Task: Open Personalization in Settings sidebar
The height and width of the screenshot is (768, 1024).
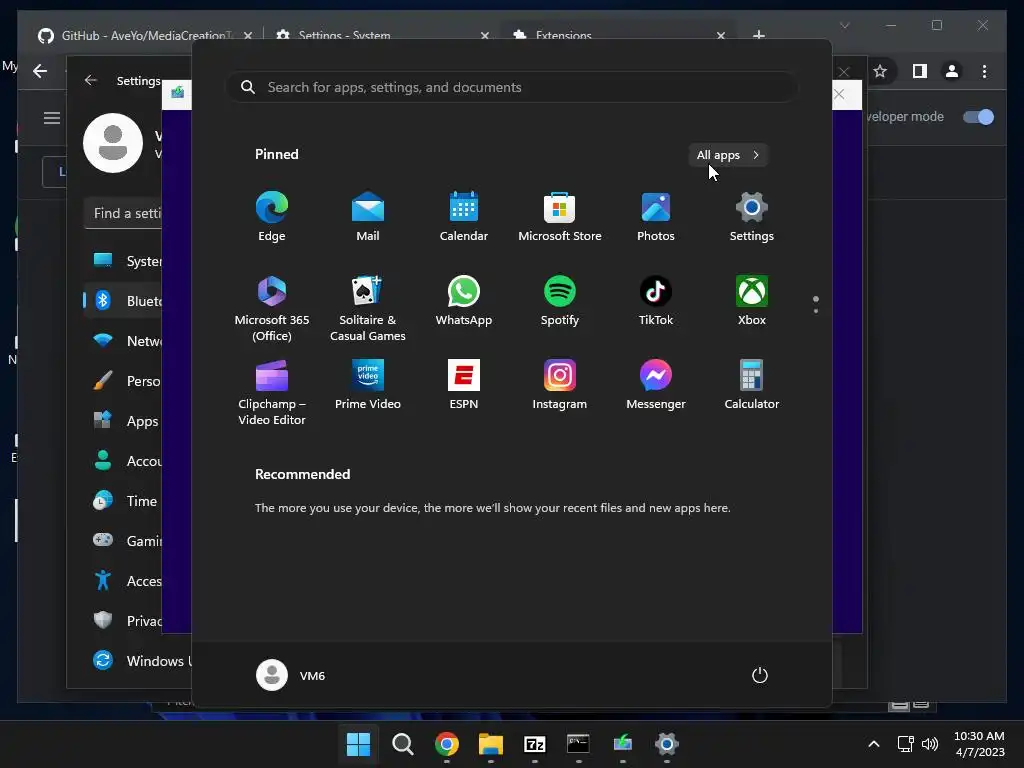Action: point(123,381)
